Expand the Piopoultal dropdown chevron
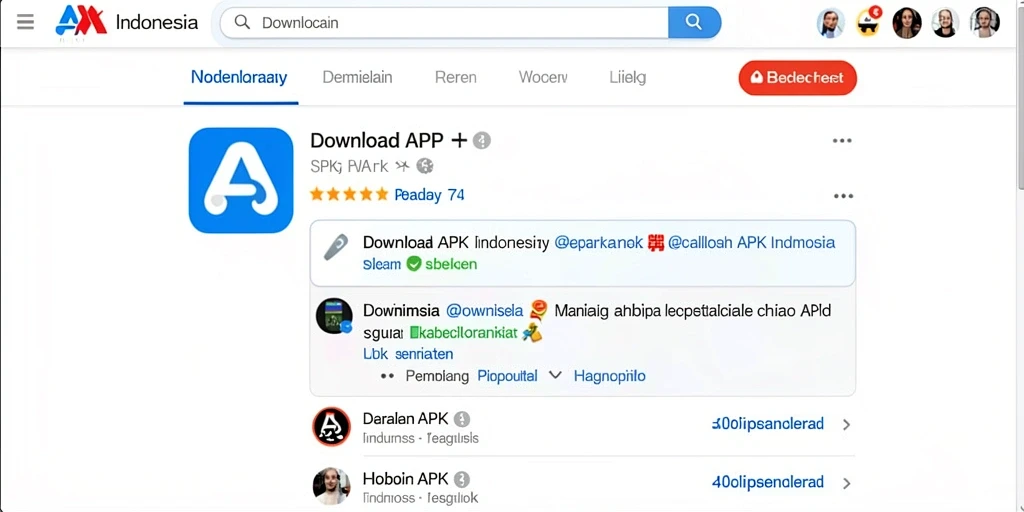1024x512 pixels. point(555,376)
